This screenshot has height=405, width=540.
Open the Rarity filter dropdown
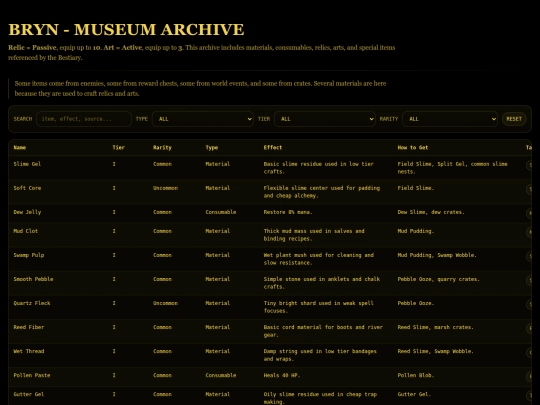(x=450, y=119)
